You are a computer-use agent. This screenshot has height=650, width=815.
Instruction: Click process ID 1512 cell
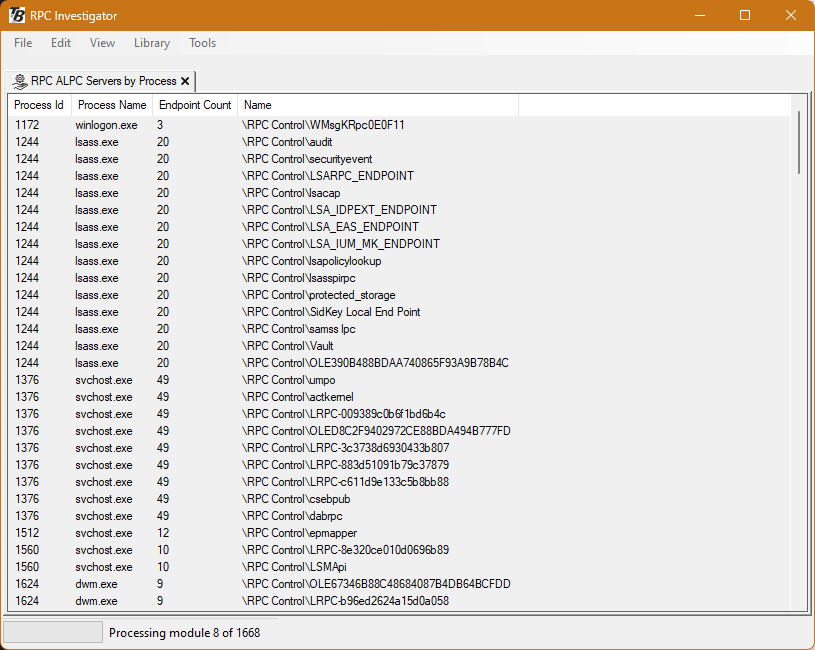click(x=27, y=533)
